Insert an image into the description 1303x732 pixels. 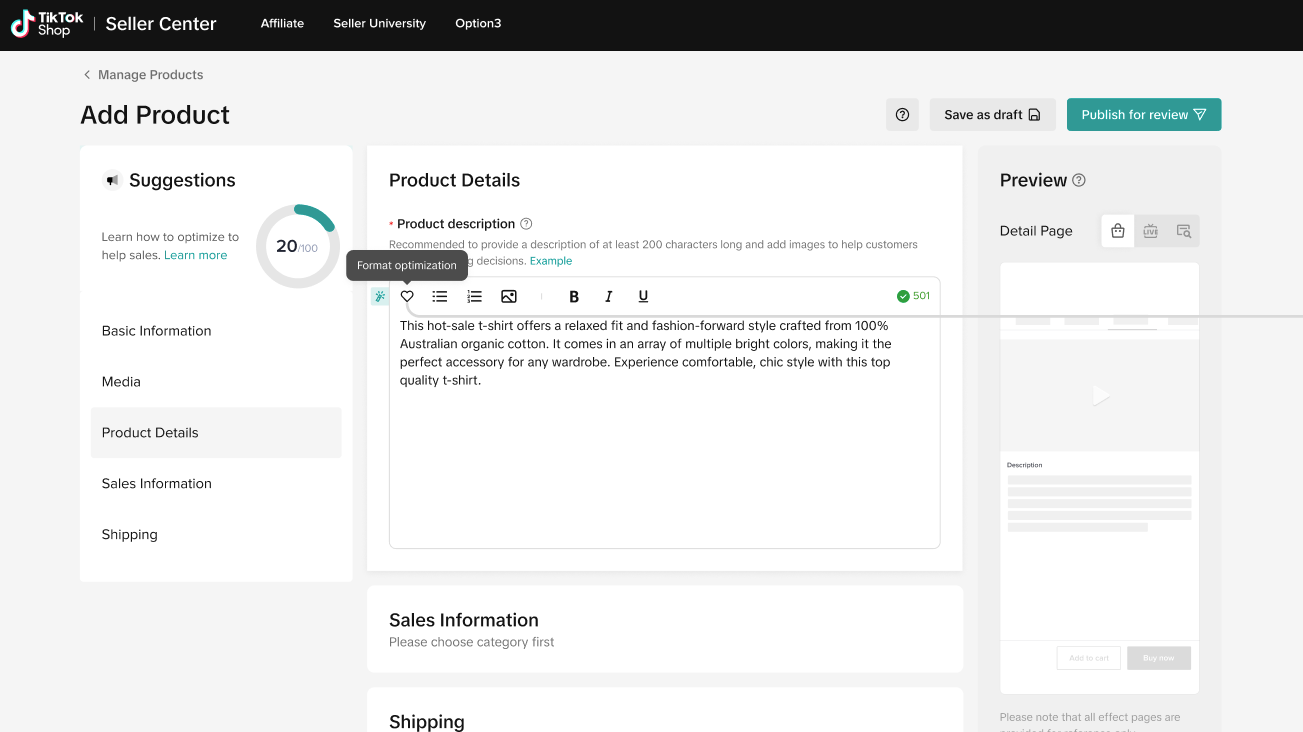[x=509, y=296]
